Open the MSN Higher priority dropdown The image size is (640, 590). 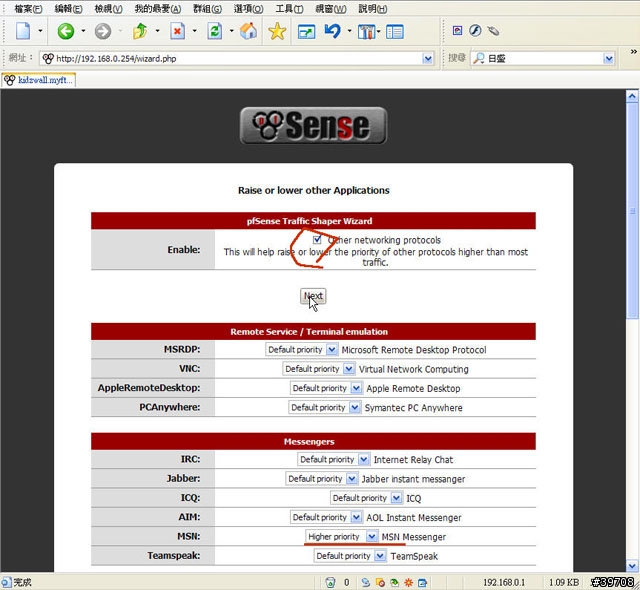[x=341, y=536]
